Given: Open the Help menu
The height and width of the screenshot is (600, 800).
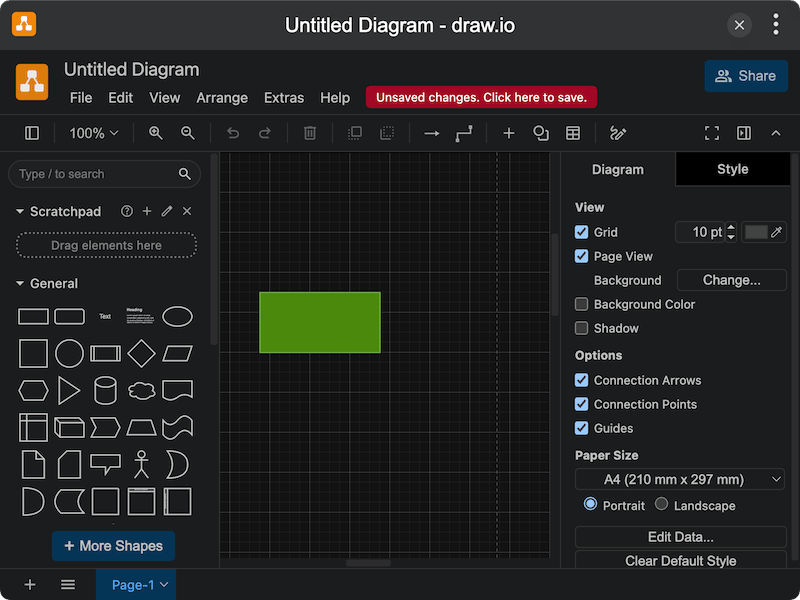Looking at the screenshot, I should 335,97.
